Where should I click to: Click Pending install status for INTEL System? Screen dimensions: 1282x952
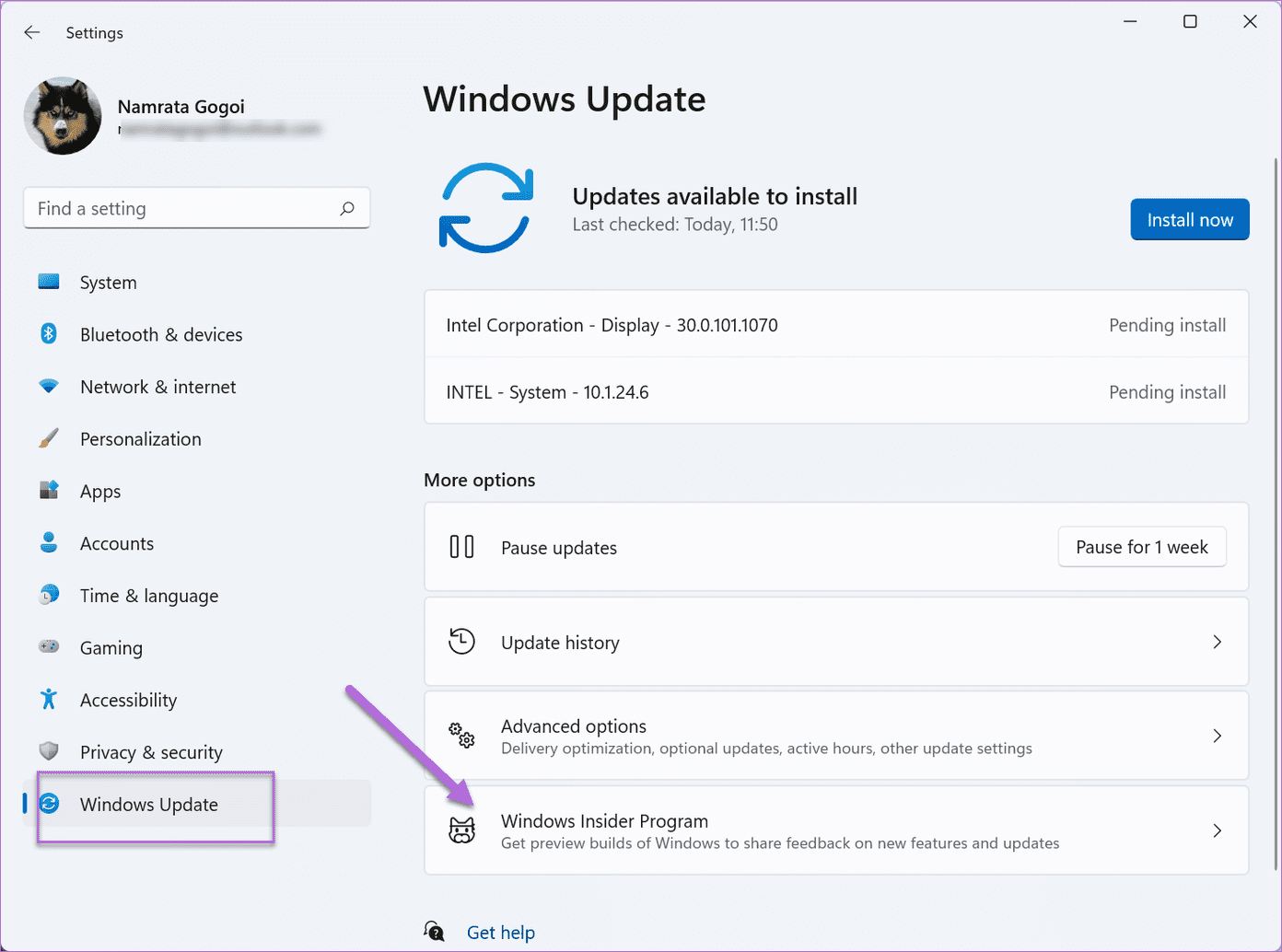click(1167, 392)
